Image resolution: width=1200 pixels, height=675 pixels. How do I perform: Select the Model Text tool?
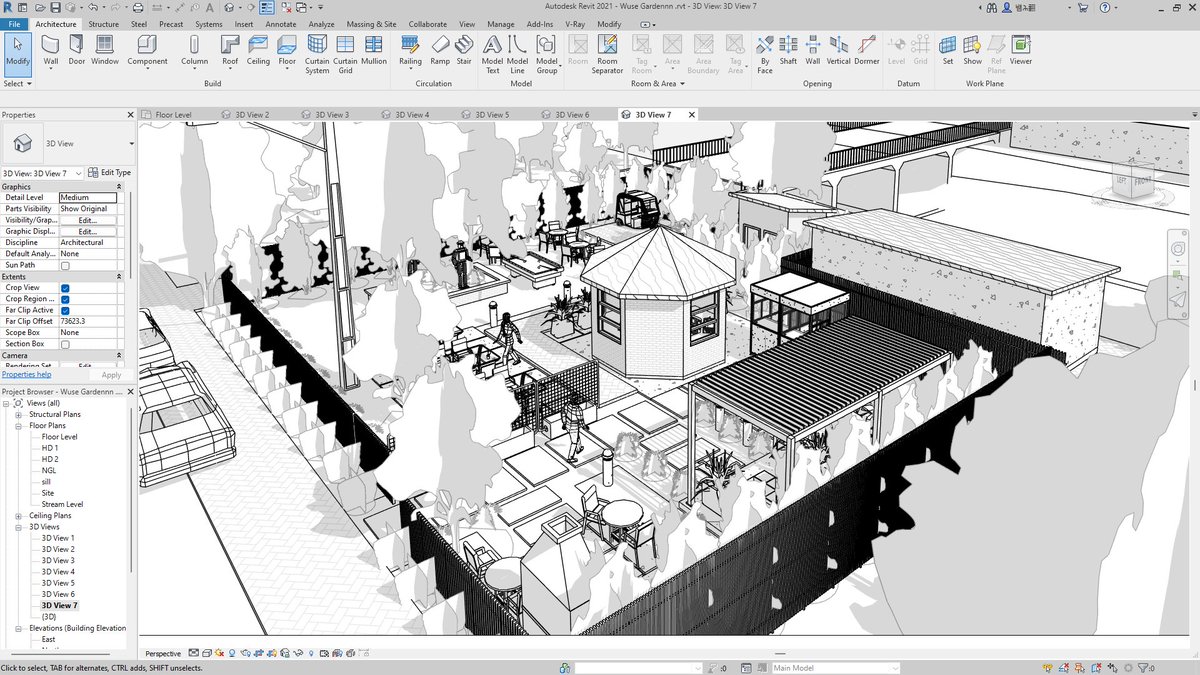[492, 55]
